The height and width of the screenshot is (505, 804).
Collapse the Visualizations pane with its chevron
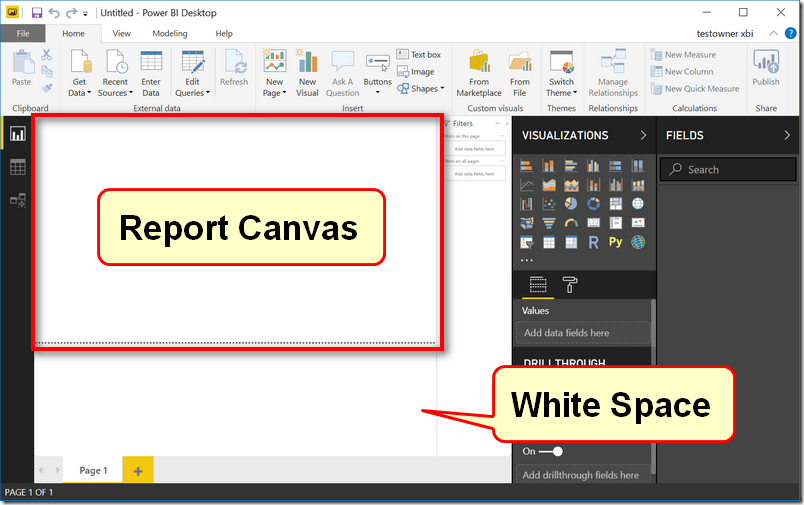[x=643, y=135]
